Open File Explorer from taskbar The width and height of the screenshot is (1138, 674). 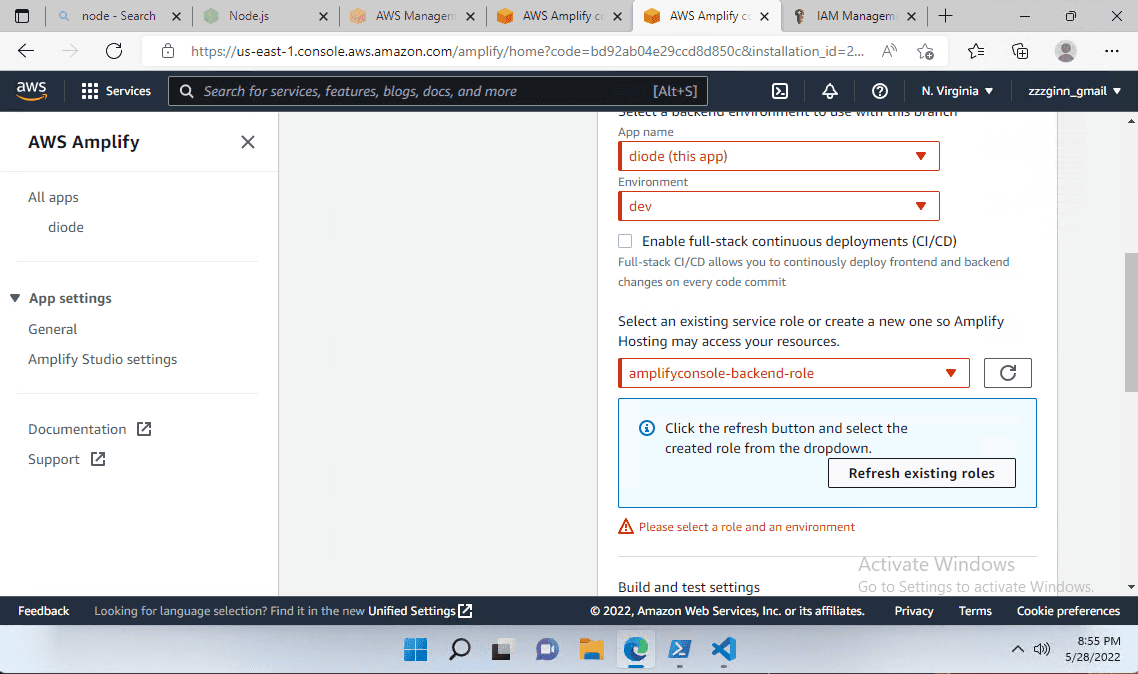(x=591, y=649)
